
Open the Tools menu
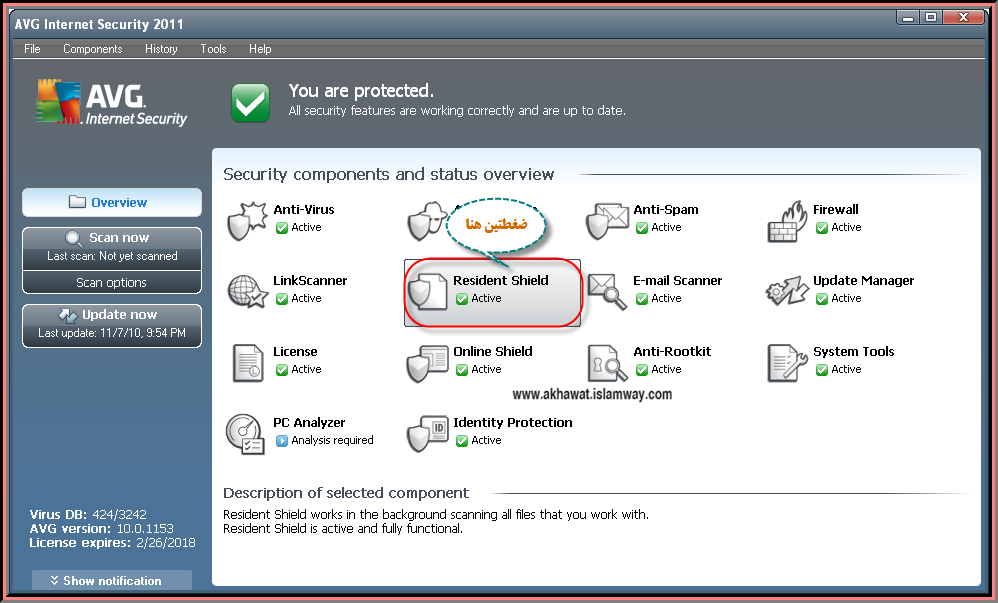coord(213,49)
